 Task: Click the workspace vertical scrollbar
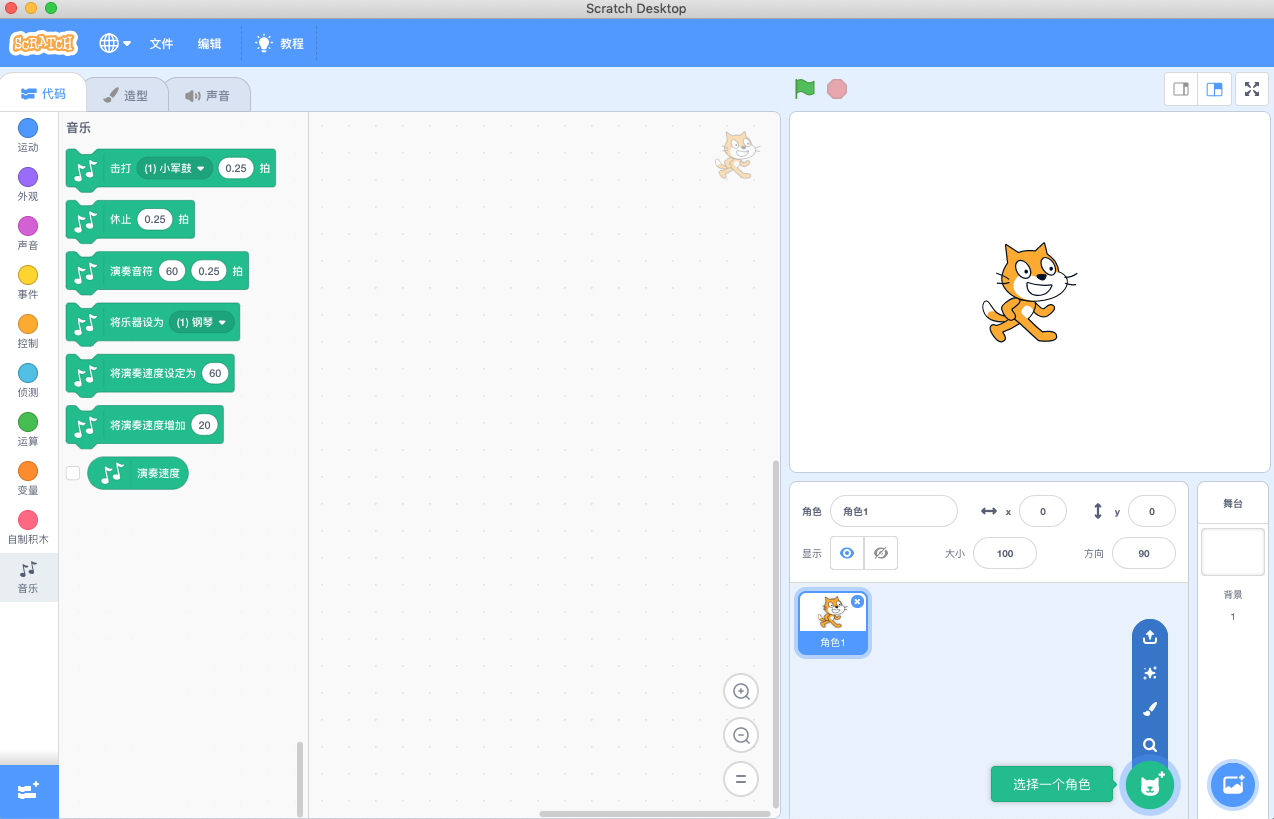pos(774,634)
